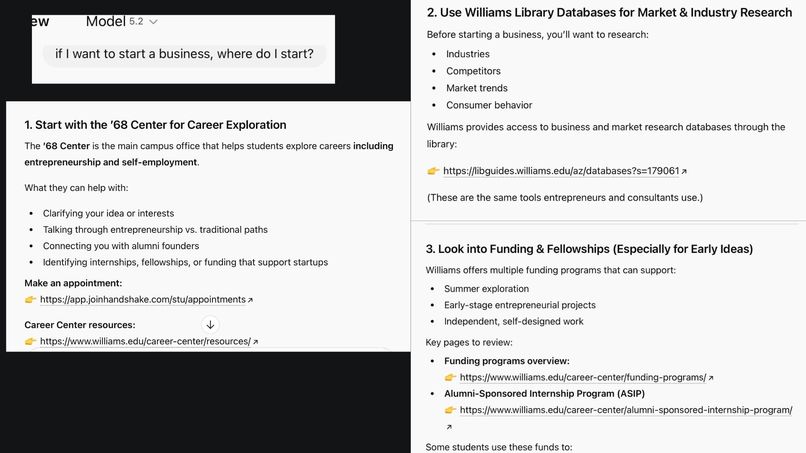Click the bullet 'Industries'
This screenshot has height=453, width=806.
[x=468, y=54]
